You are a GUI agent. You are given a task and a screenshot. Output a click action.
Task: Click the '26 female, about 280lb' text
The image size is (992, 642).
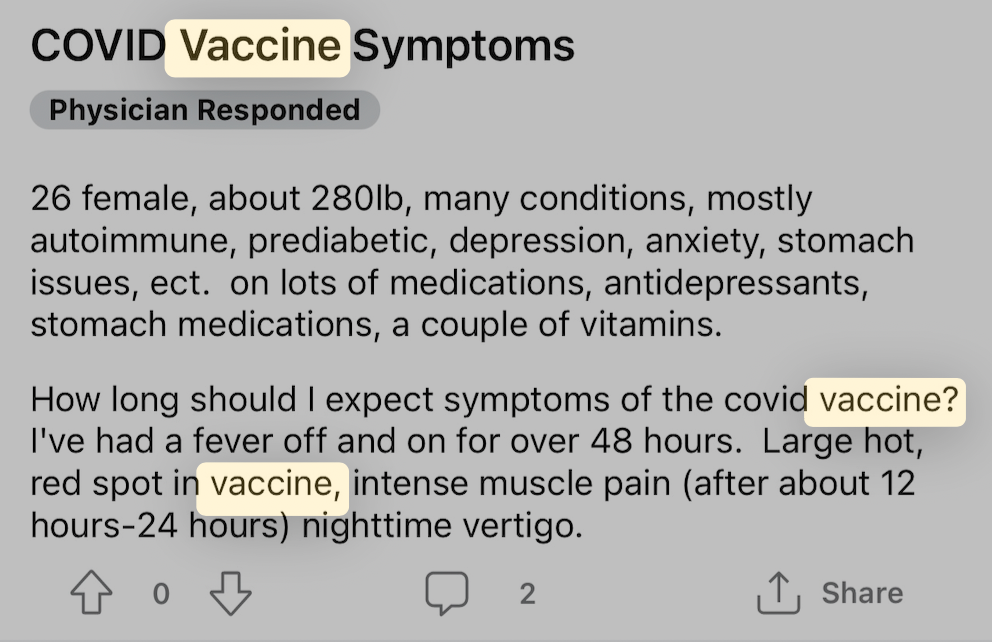click(217, 199)
